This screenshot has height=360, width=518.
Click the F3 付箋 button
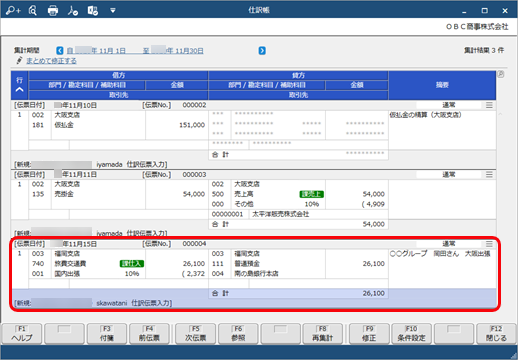pos(107,333)
